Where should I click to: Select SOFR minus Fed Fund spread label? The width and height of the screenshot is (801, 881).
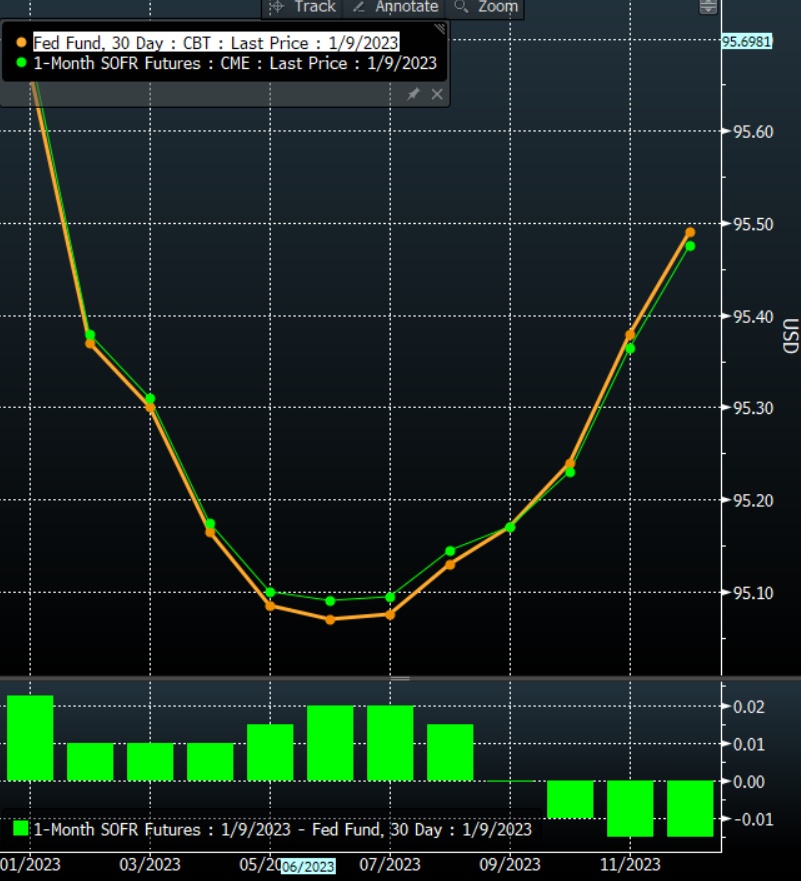[x=283, y=829]
